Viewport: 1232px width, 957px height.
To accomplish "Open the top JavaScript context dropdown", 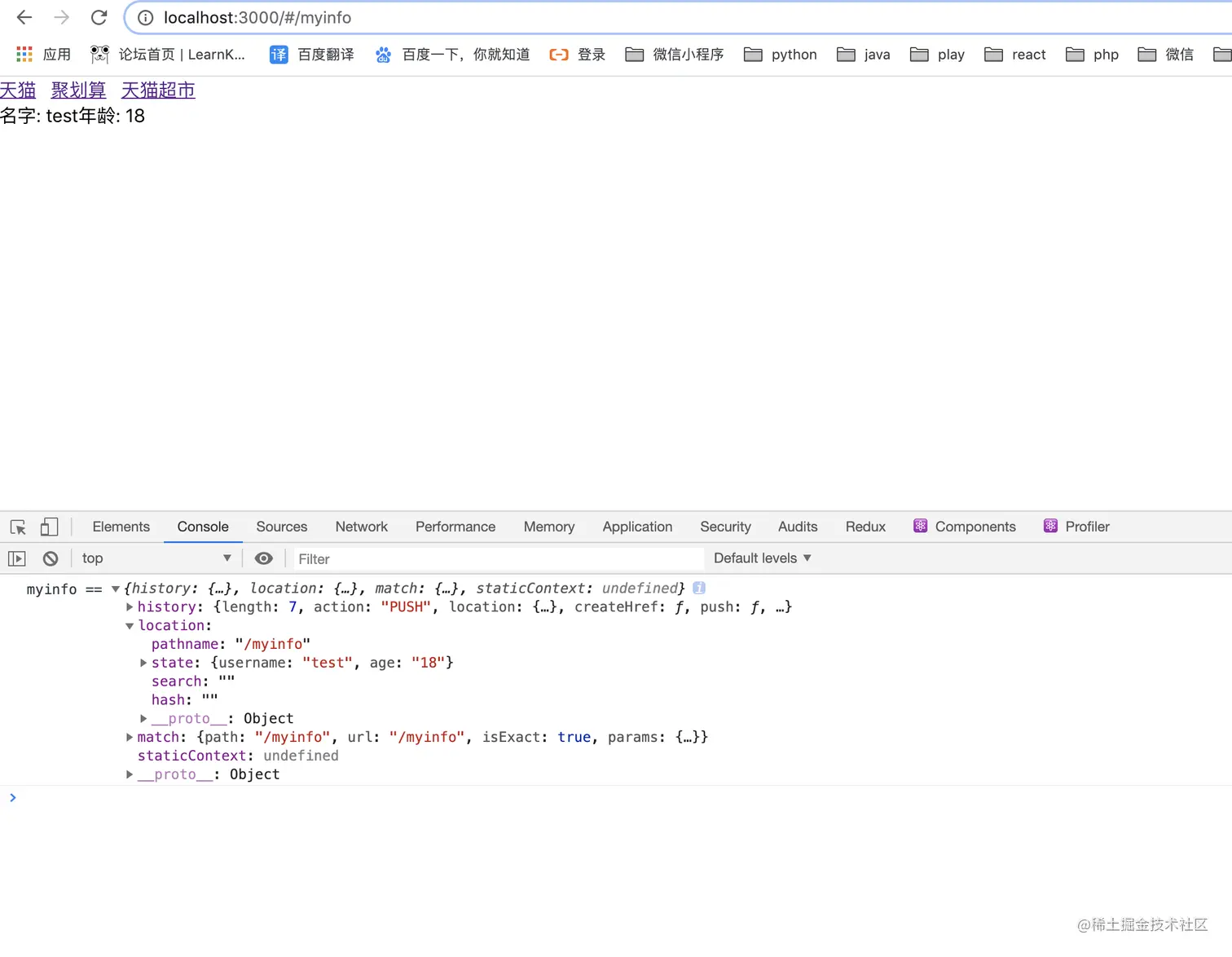I will tap(156, 558).
